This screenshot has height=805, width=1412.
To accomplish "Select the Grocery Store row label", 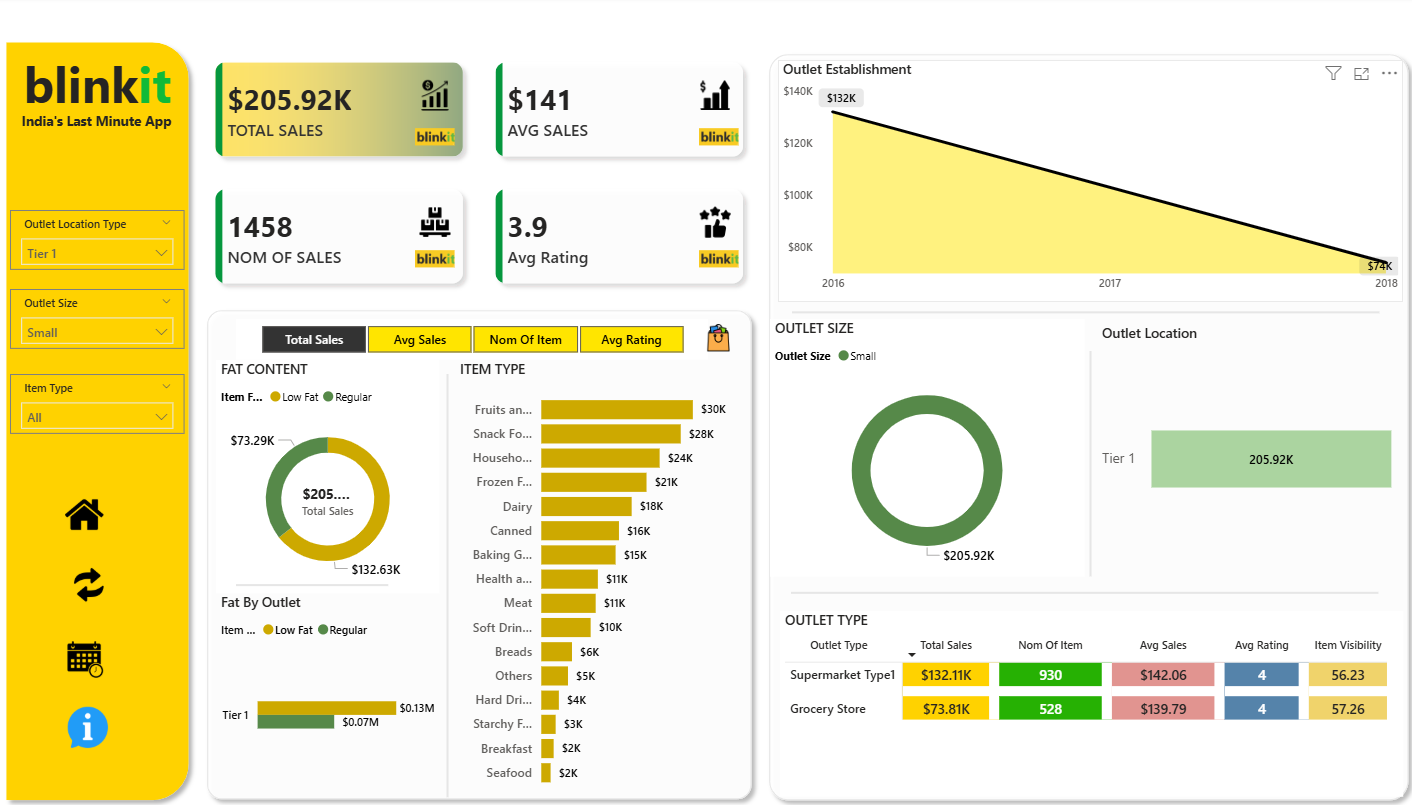I will coord(828,709).
